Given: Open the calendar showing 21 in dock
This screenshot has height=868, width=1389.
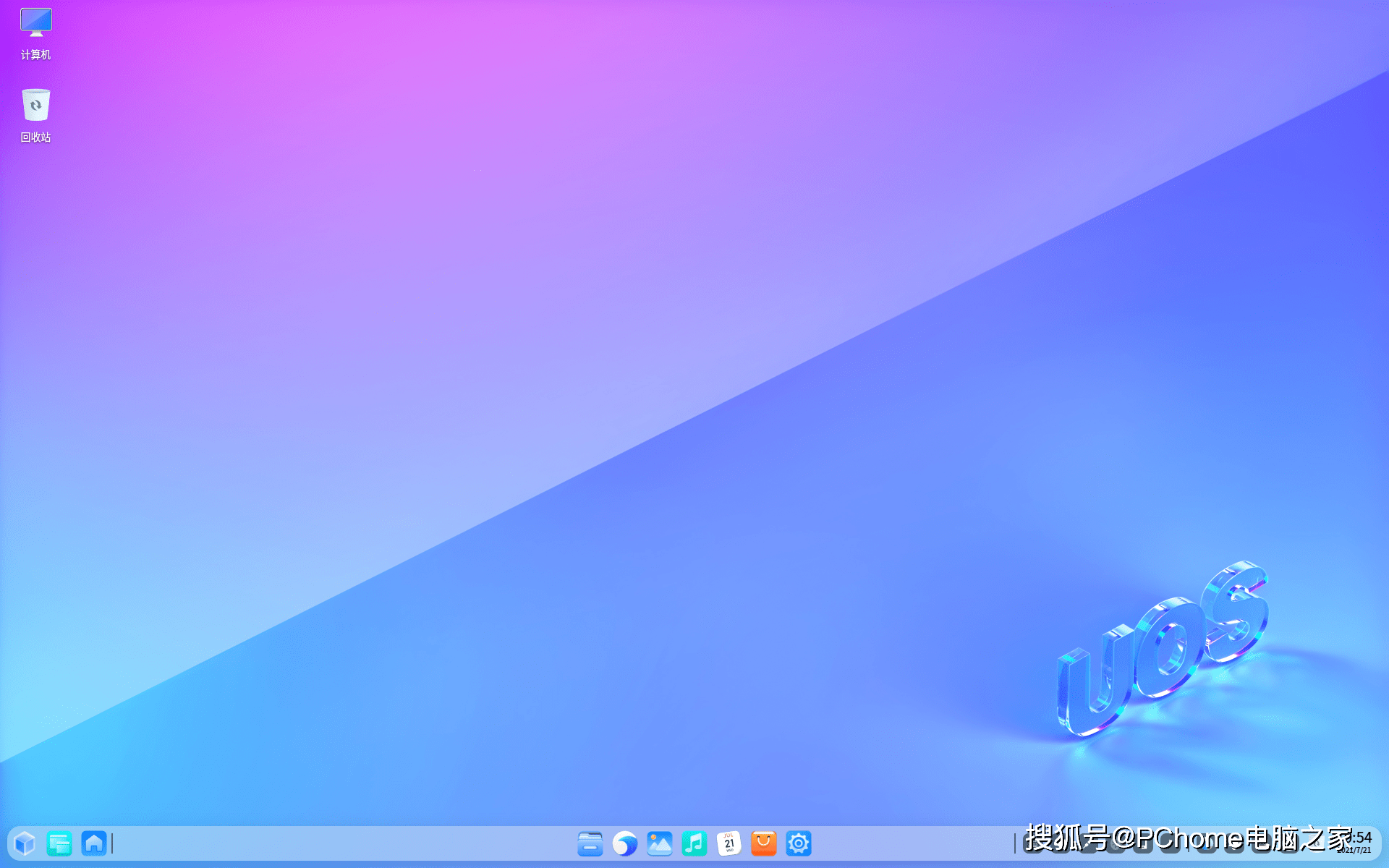Looking at the screenshot, I should point(729,843).
